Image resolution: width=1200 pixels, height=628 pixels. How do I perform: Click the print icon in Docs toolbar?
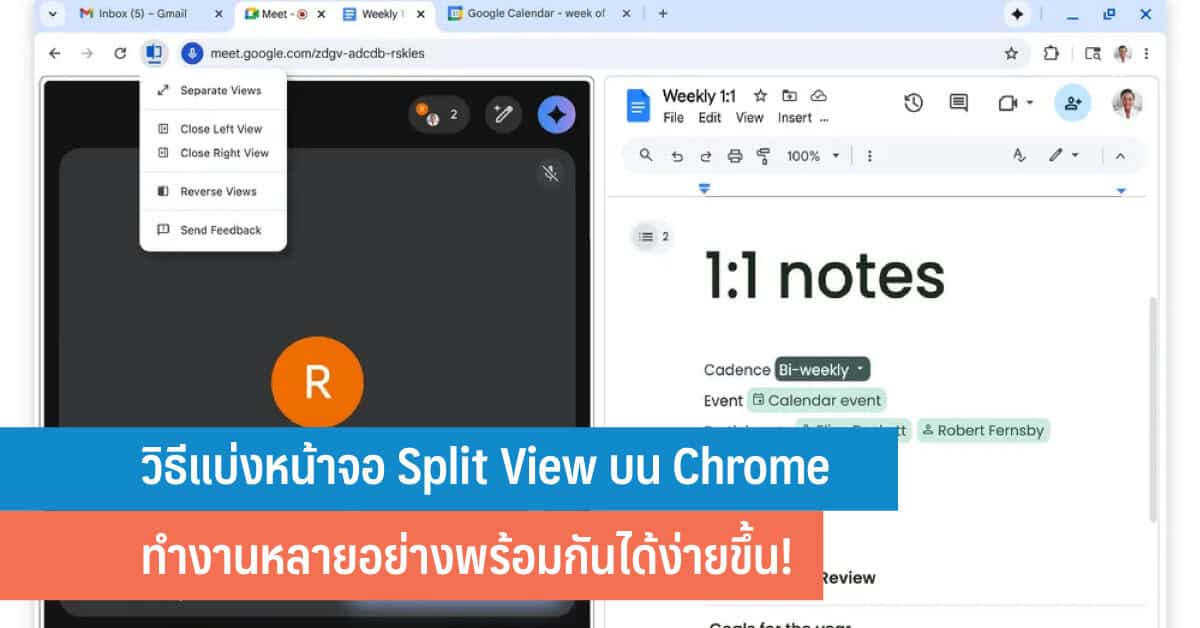pos(735,156)
